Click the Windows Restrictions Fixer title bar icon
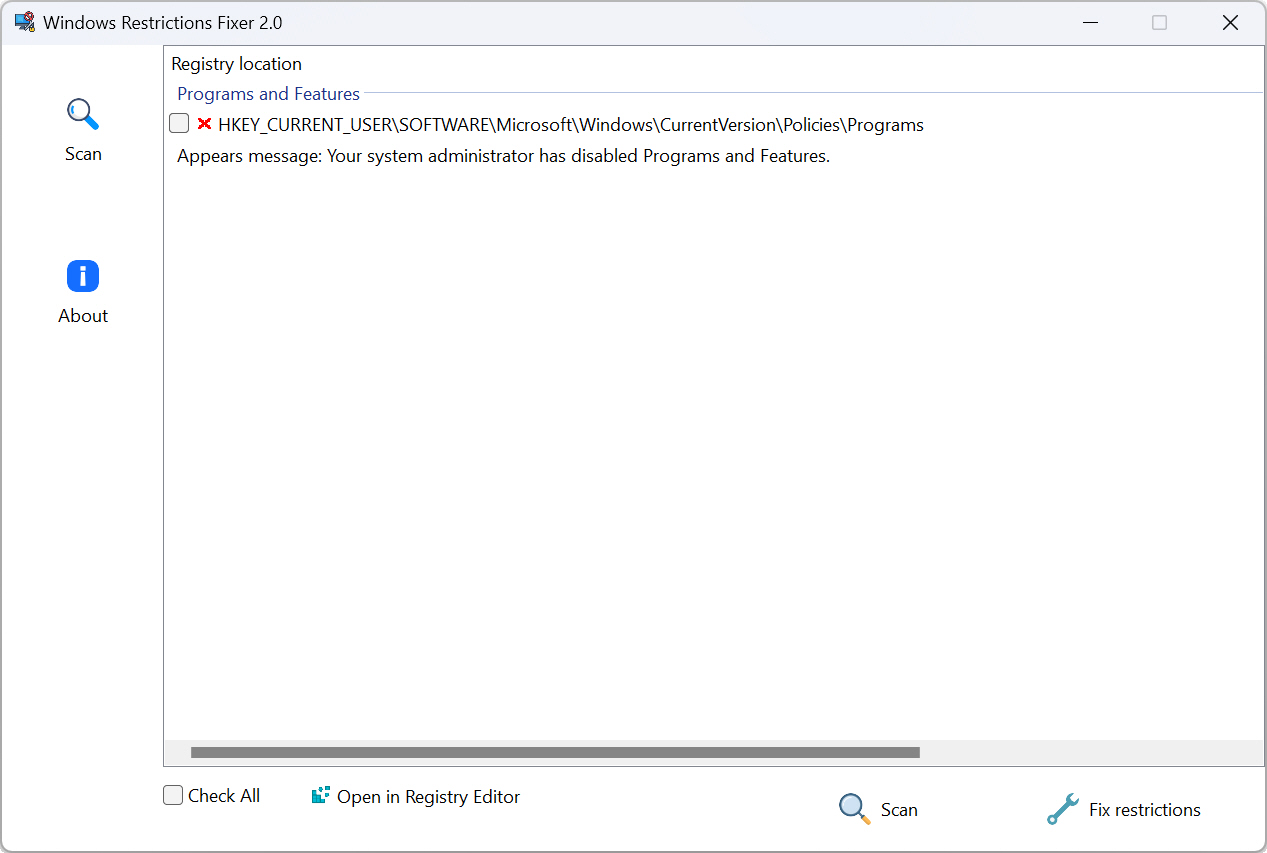This screenshot has height=853, width=1267. [x=24, y=21]
